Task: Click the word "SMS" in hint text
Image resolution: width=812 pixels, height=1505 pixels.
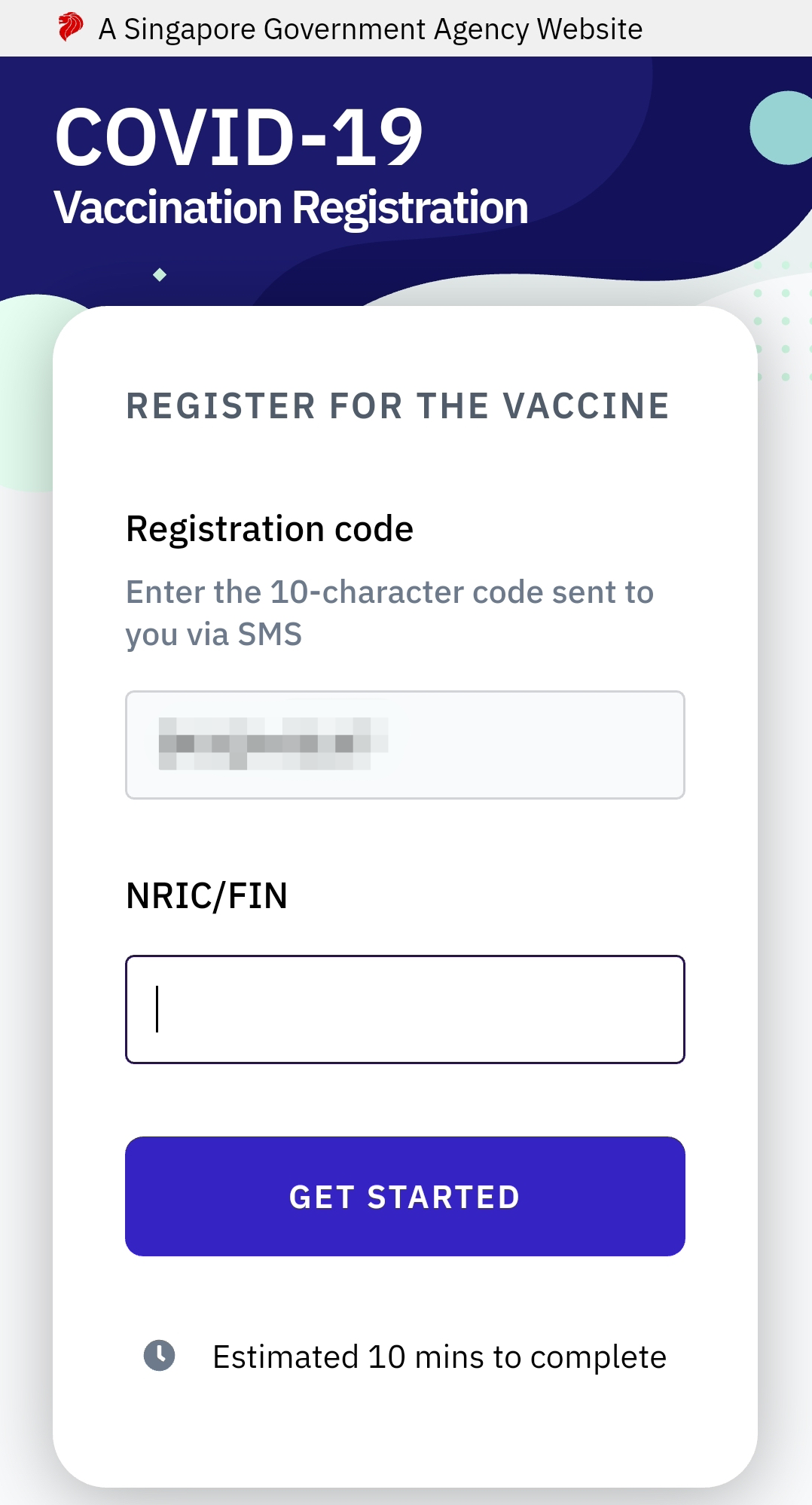Action: pyautogui.click(x=270, y=635)
